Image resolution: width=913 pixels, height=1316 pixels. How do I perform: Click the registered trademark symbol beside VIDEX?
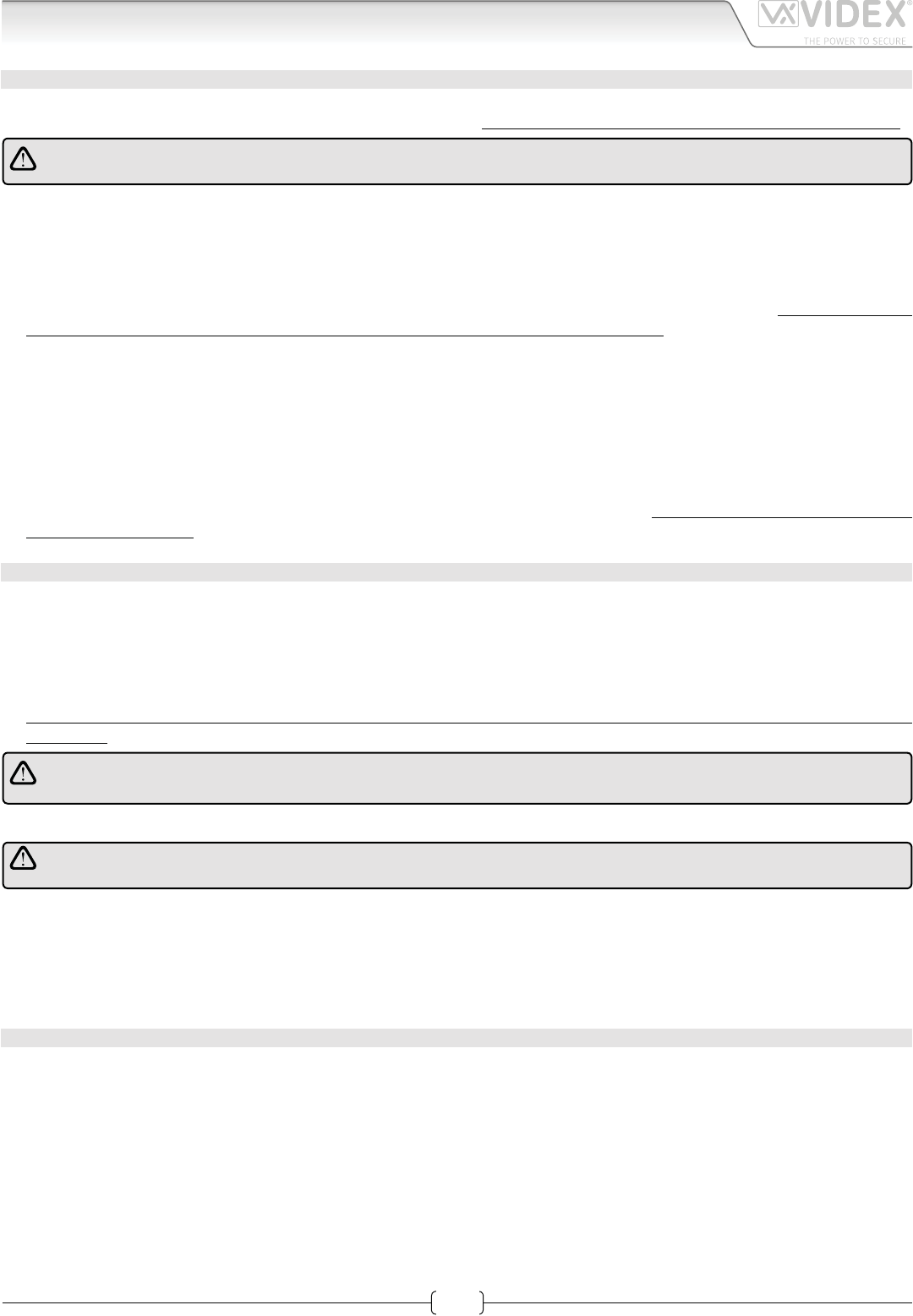pos(908,4)
